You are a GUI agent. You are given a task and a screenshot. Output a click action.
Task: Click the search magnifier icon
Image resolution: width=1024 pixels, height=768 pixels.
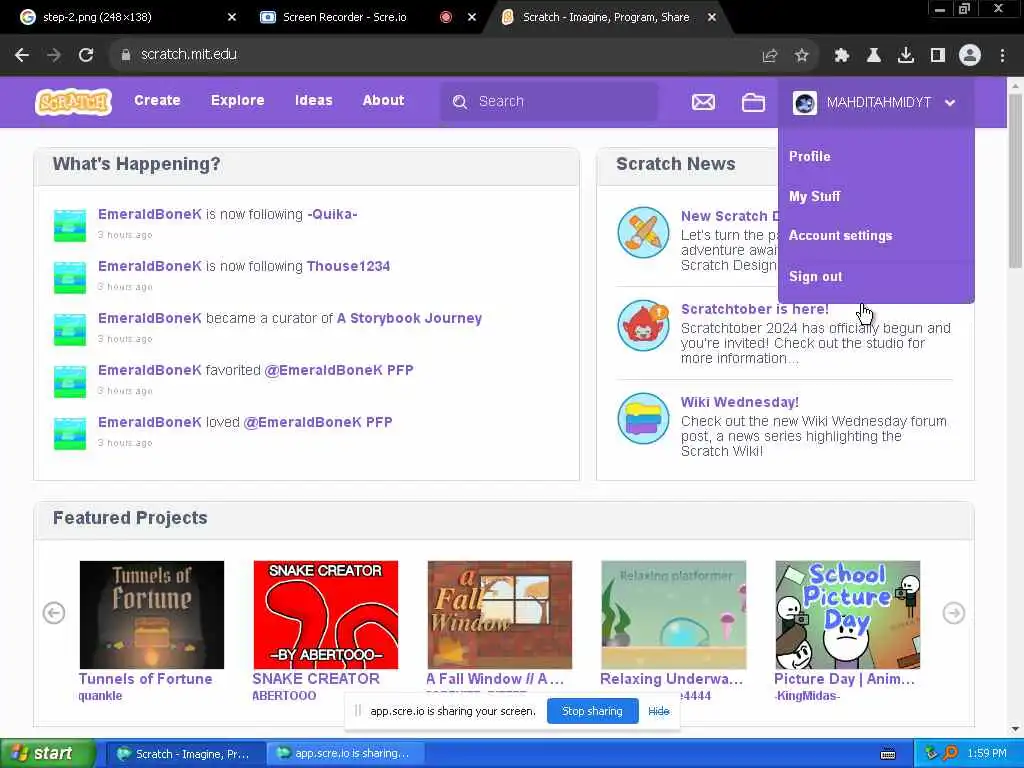460,102
